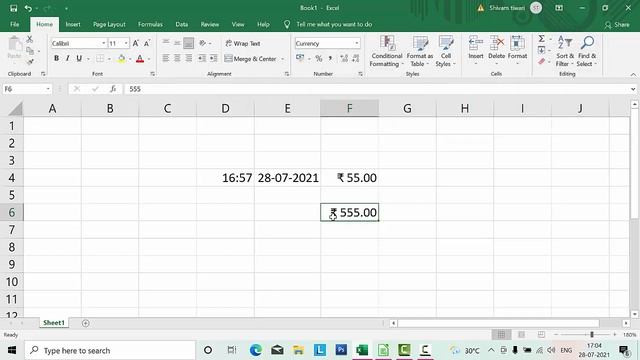Increase decimal places
The image size is (640, 360).
(344, 59)
